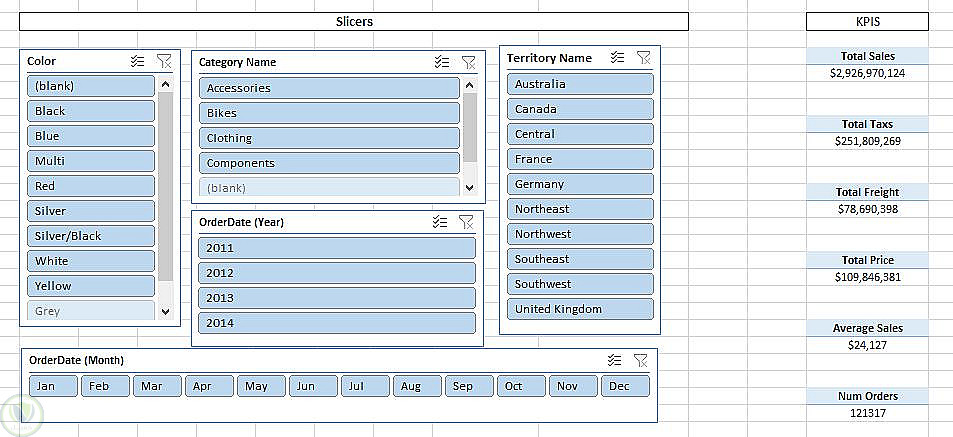The height and width of the screenshot is (437, 953).
Task: Clear the OrderDate (Month) slicer filter
Action: pyautogui.click(x=641, y=360)
